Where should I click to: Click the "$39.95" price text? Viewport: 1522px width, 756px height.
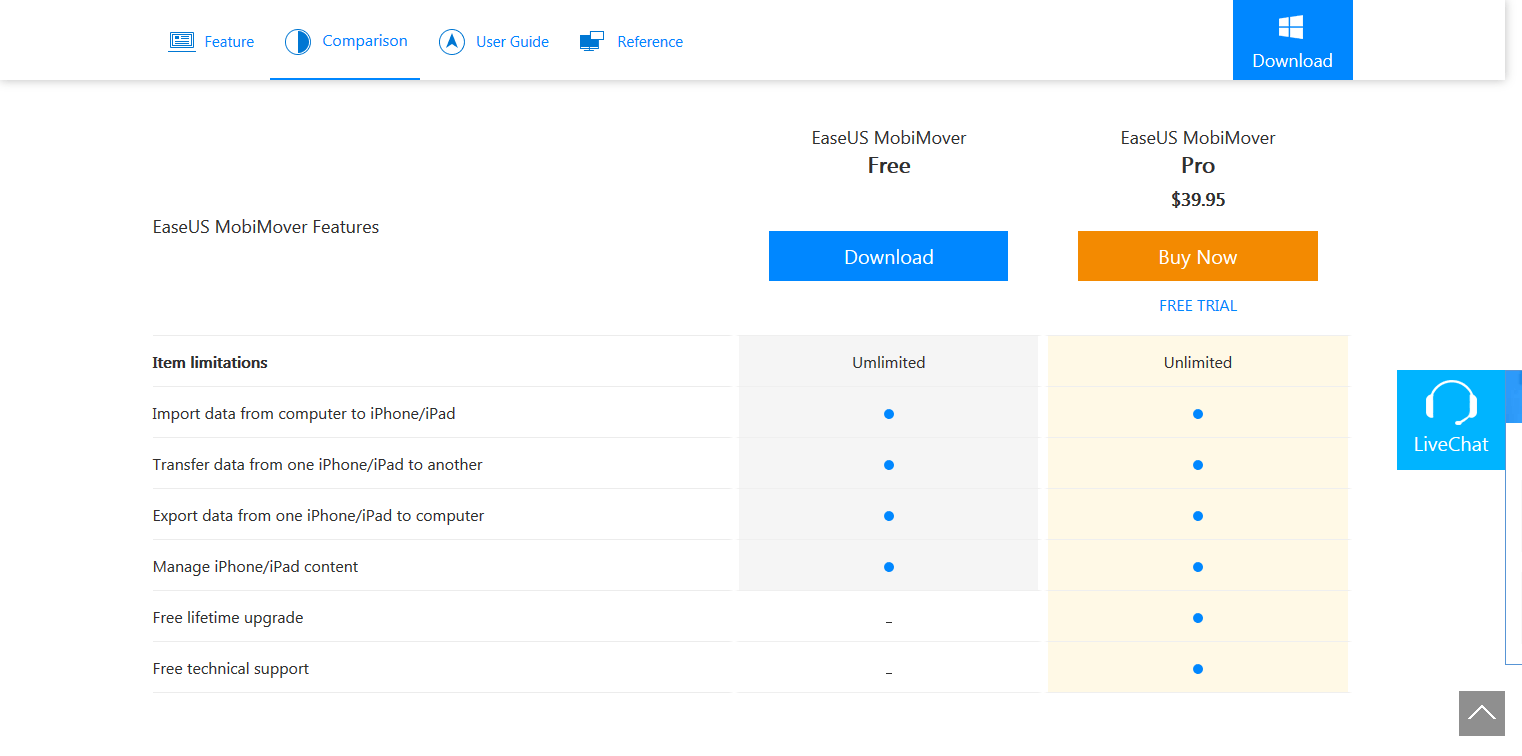click(1198, 200)
